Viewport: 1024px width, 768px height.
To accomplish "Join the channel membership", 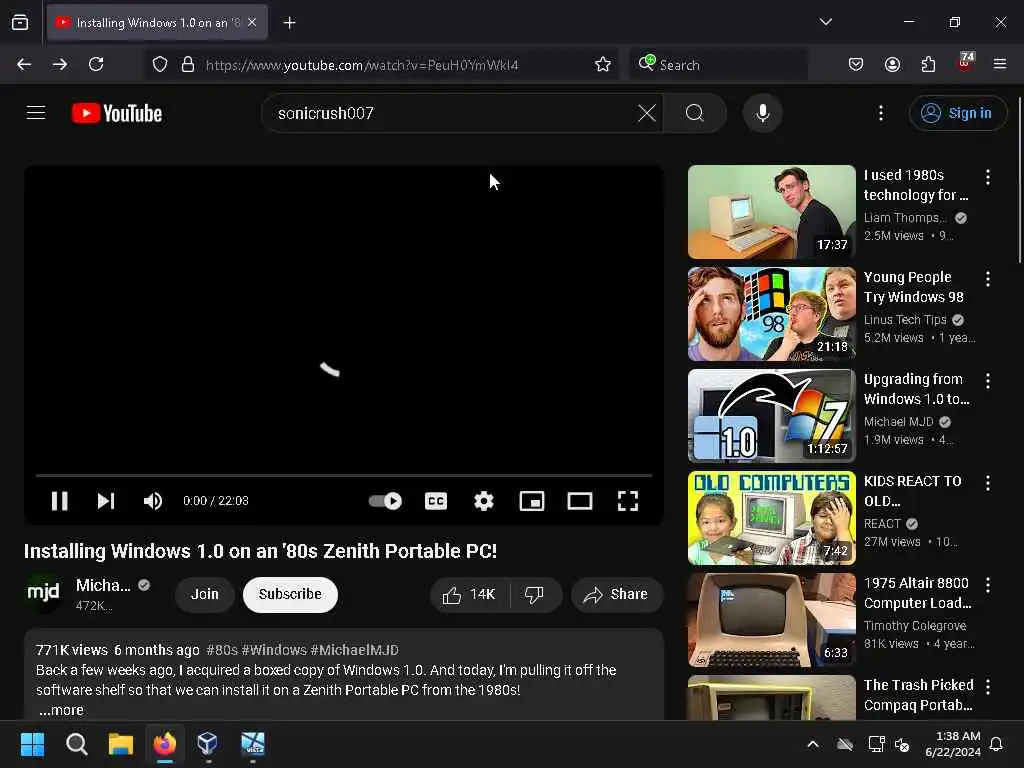I will 204,594.
